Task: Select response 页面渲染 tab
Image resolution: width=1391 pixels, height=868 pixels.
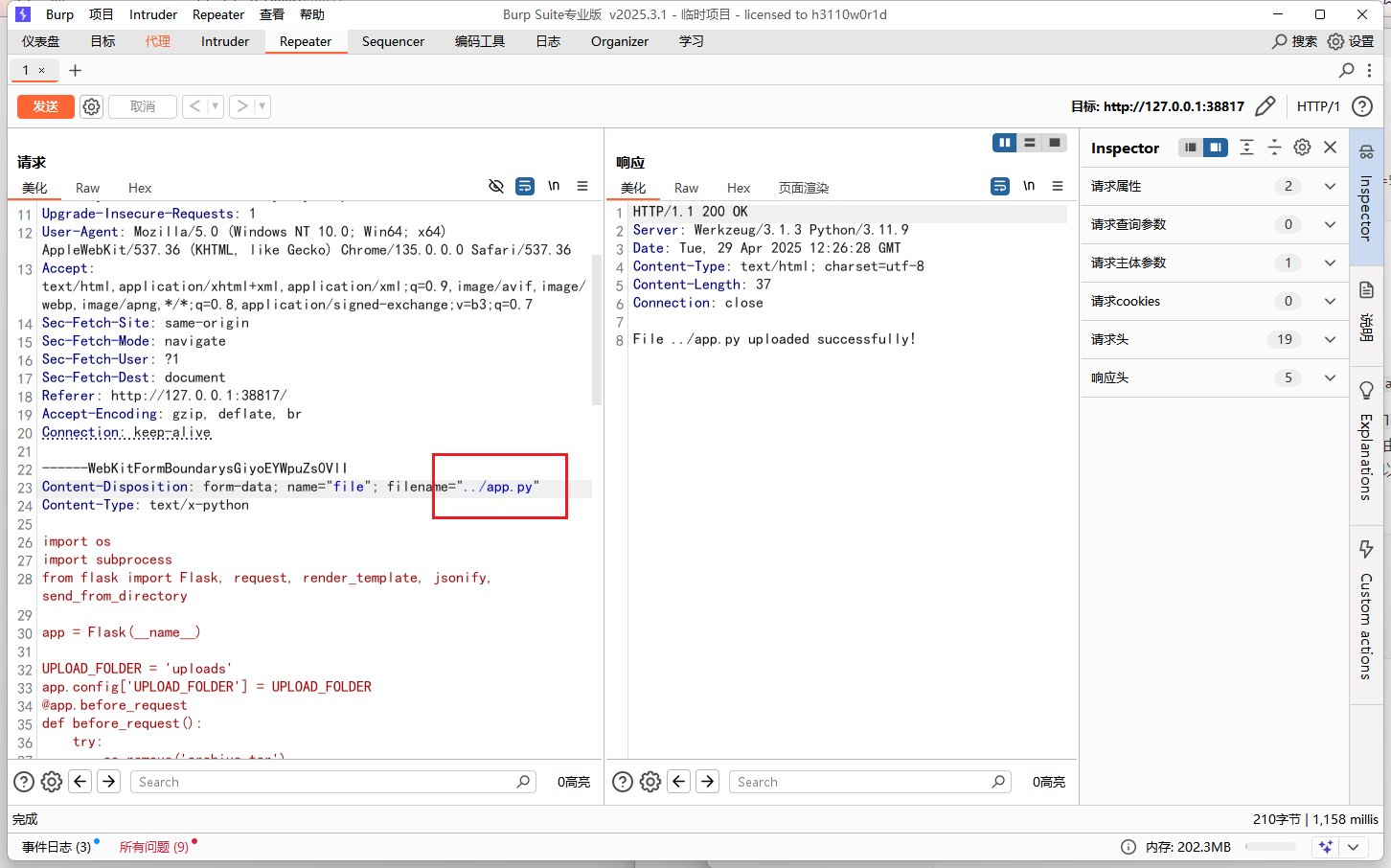Action: [x=804, y=188]
